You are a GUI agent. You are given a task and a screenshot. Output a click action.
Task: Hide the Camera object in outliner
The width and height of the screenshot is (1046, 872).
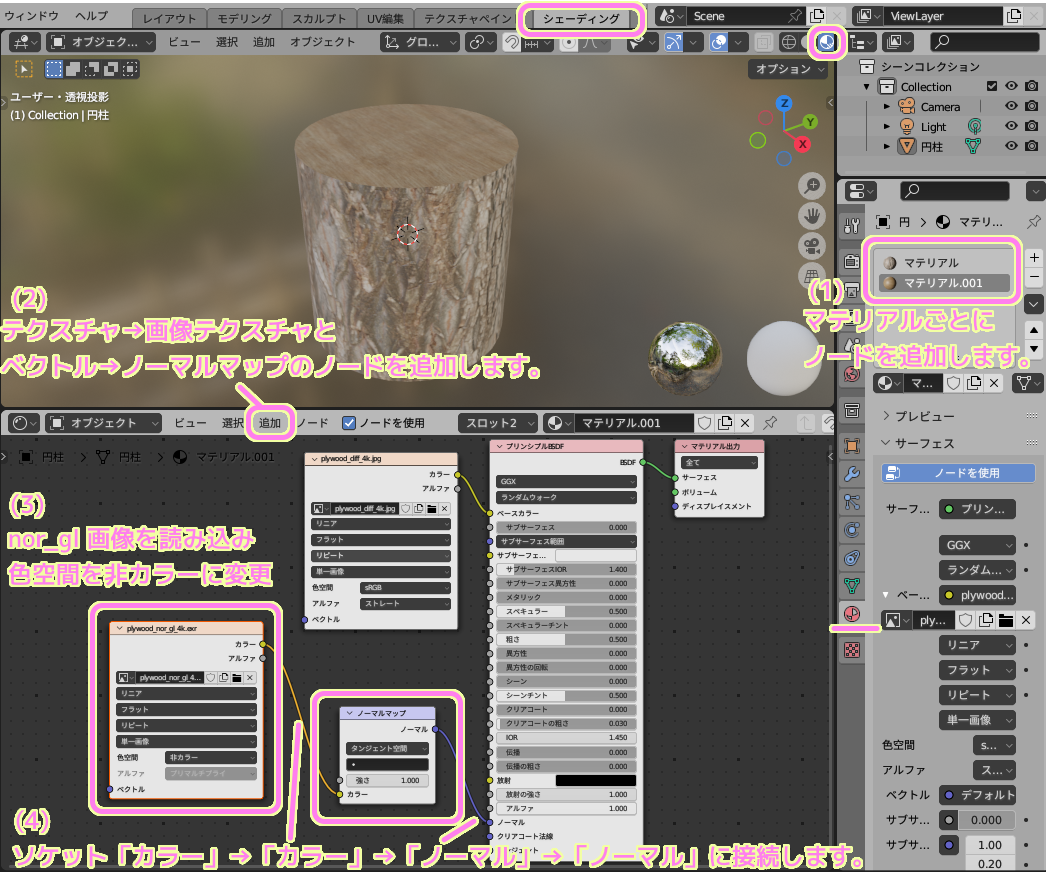1012,107
